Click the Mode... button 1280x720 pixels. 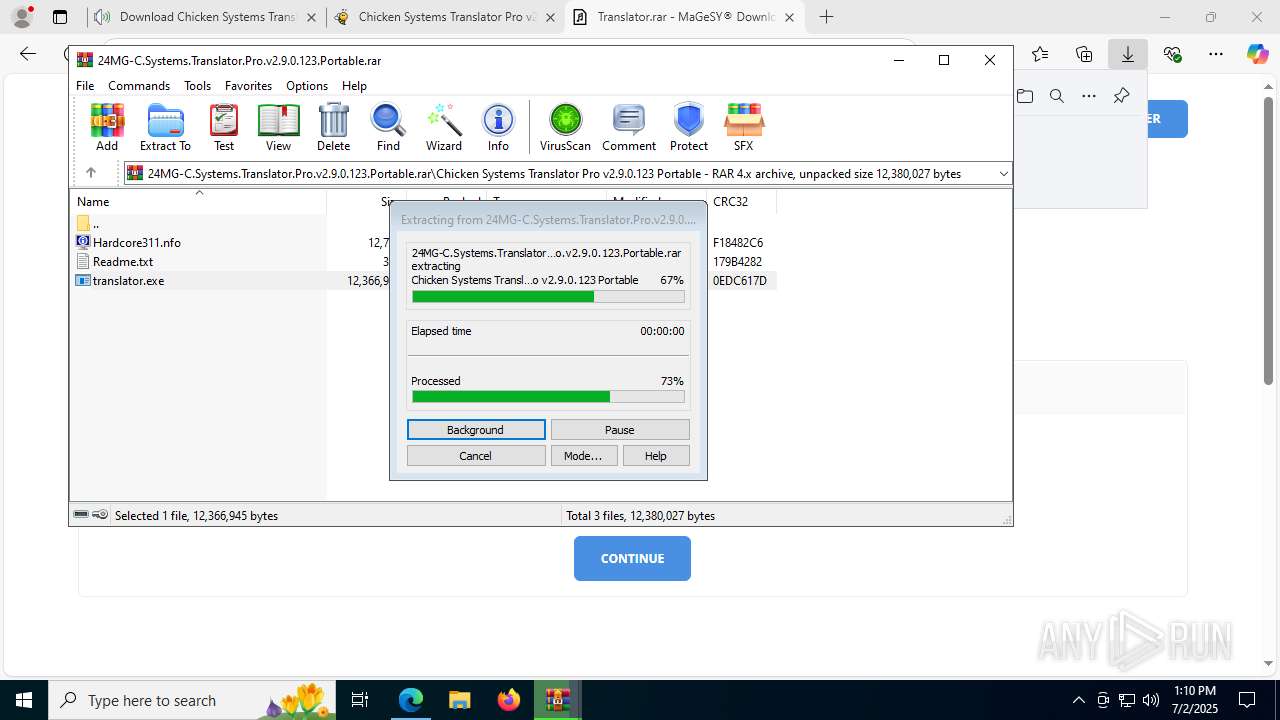point(584,456)
